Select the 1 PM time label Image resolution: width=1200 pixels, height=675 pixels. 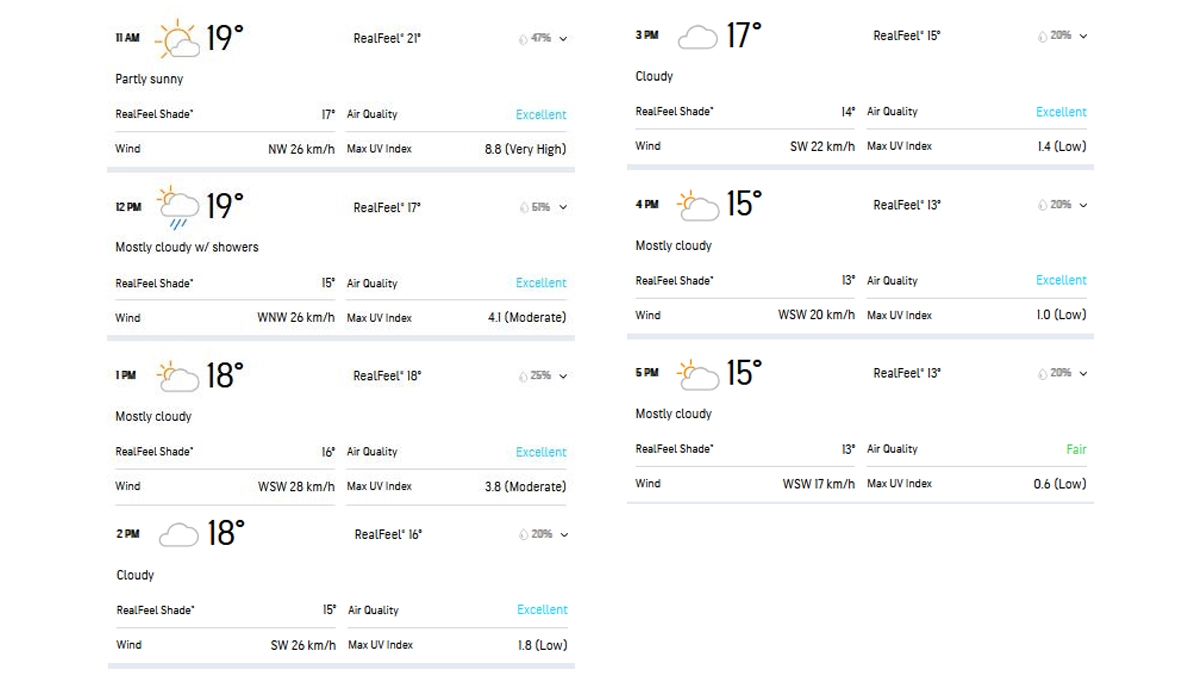[x=125, y=376]
